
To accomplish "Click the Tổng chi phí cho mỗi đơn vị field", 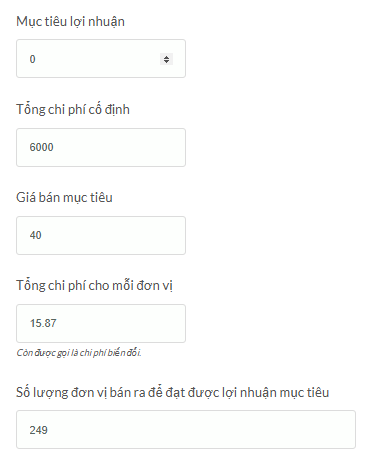I will (101, 323).
